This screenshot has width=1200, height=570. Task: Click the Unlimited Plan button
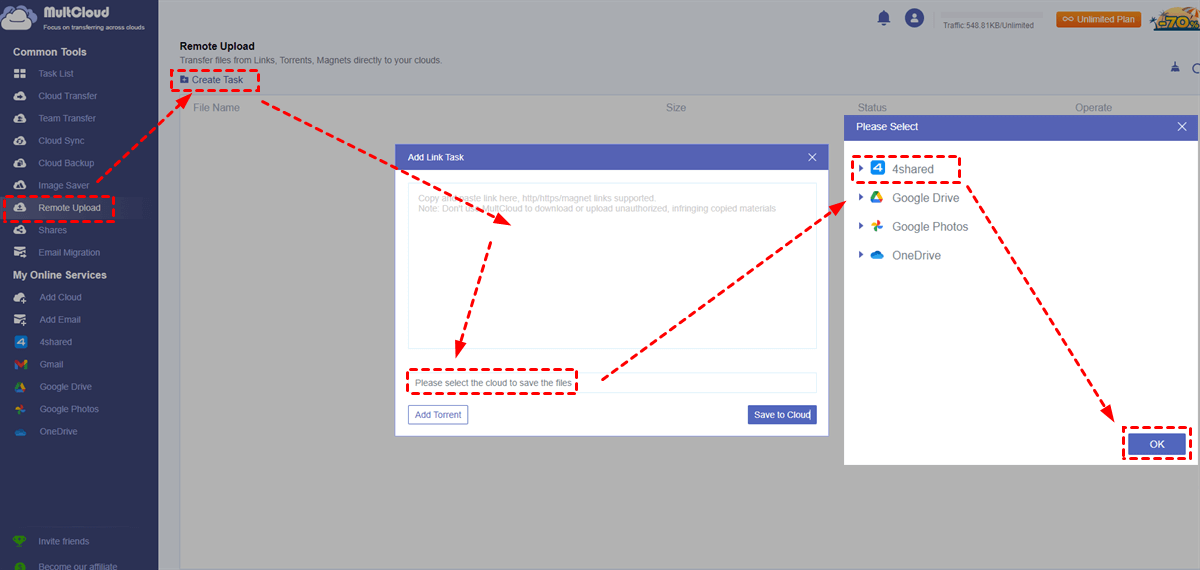tap(1098, 19)
